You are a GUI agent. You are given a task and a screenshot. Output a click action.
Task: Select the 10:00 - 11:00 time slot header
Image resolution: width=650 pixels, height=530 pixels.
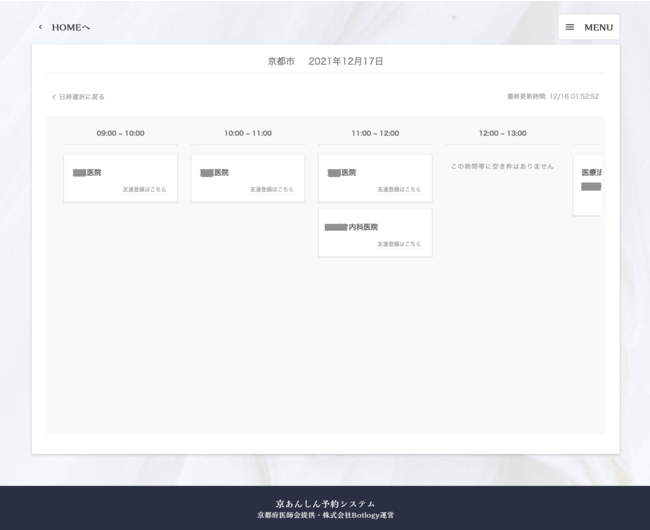coord(248,133)
